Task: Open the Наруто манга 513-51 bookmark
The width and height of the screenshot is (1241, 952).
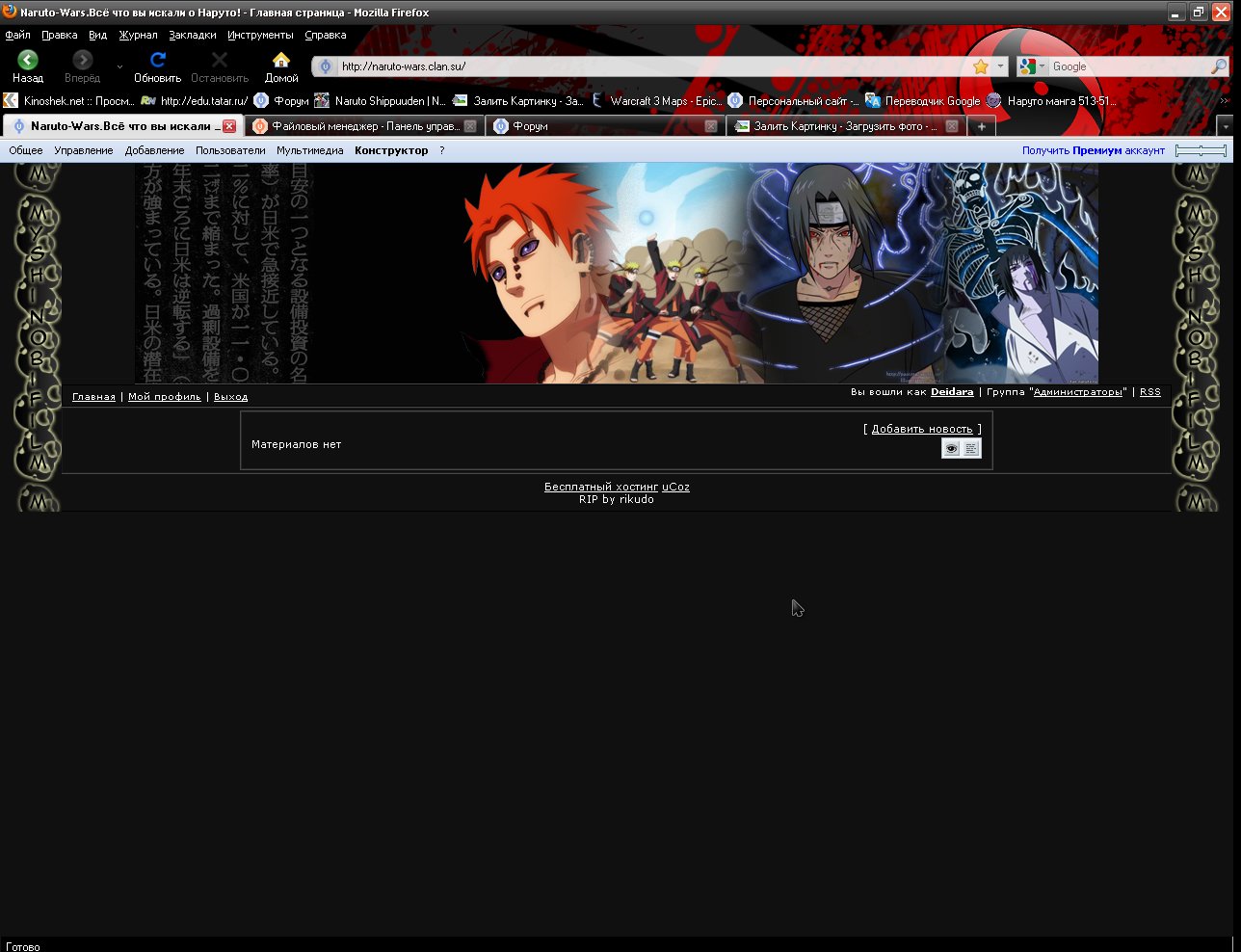Action: click(x=1051, y=100)
